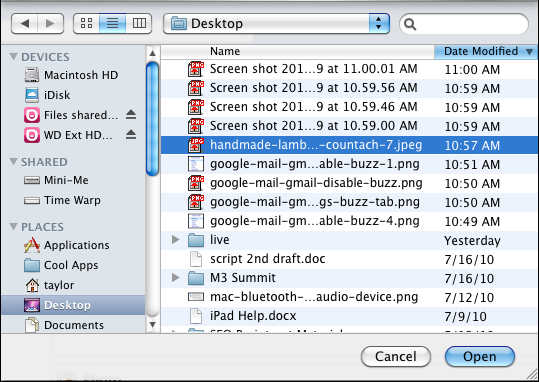This screenshot has height=382, width=539.
Task: Select Screen shot at 10.59.56 AM file
Action: coord(350,88)
